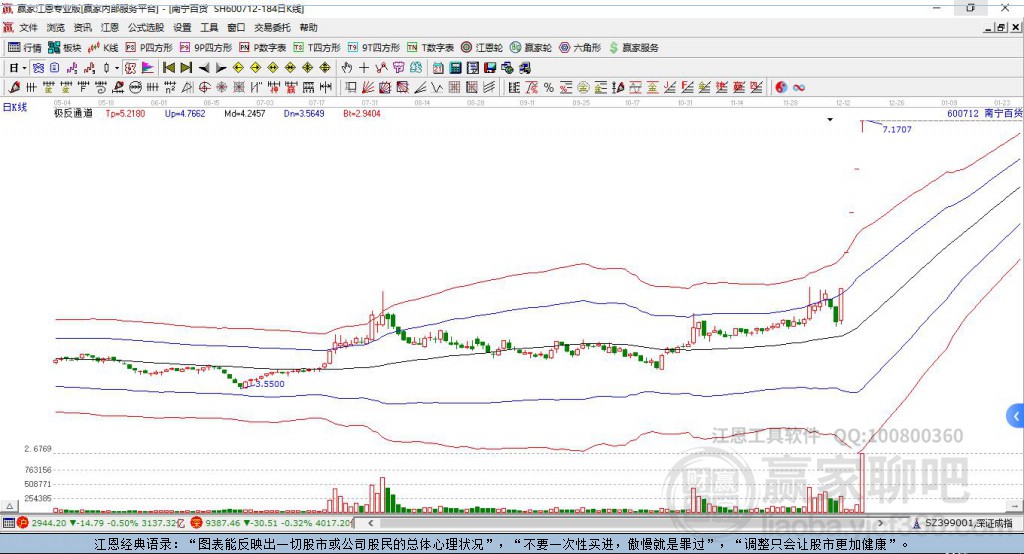This screenshot has height=554, width=1024.
Task: Jump to first bar with green skip-back arrow
Action: point(169,68)
